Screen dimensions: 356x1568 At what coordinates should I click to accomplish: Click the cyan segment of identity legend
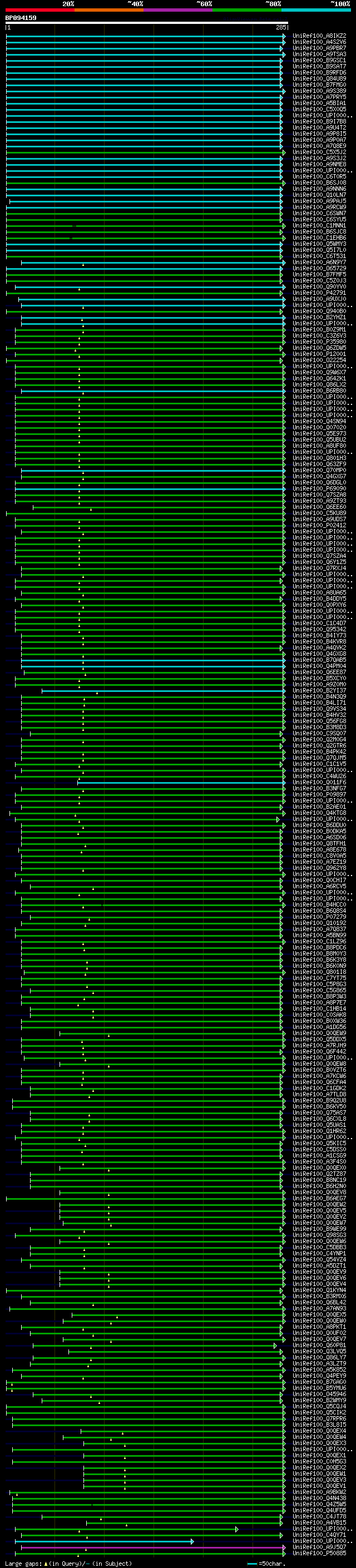[316, 10]
